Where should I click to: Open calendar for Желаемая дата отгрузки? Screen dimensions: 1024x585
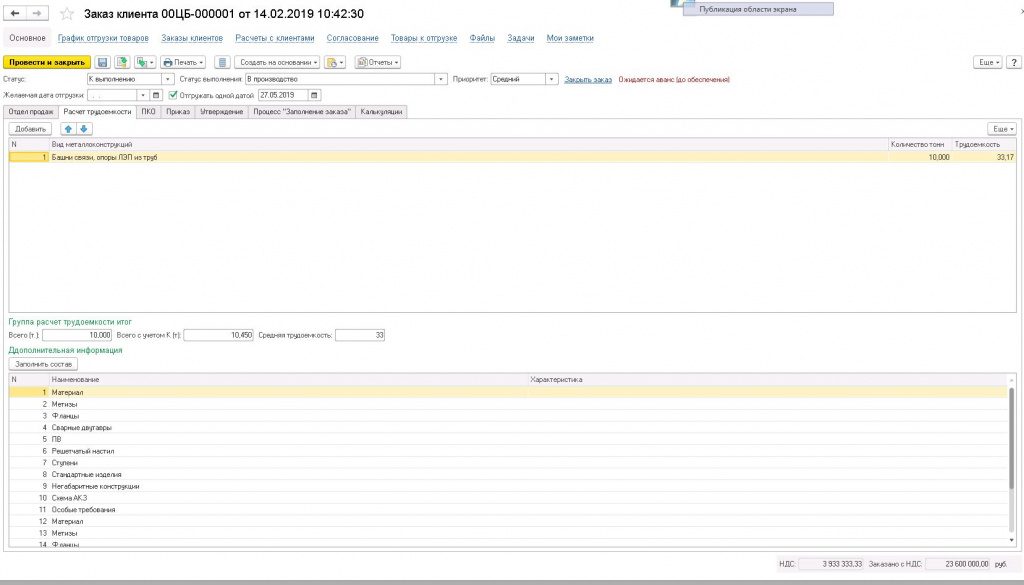[x=156, y=95]
